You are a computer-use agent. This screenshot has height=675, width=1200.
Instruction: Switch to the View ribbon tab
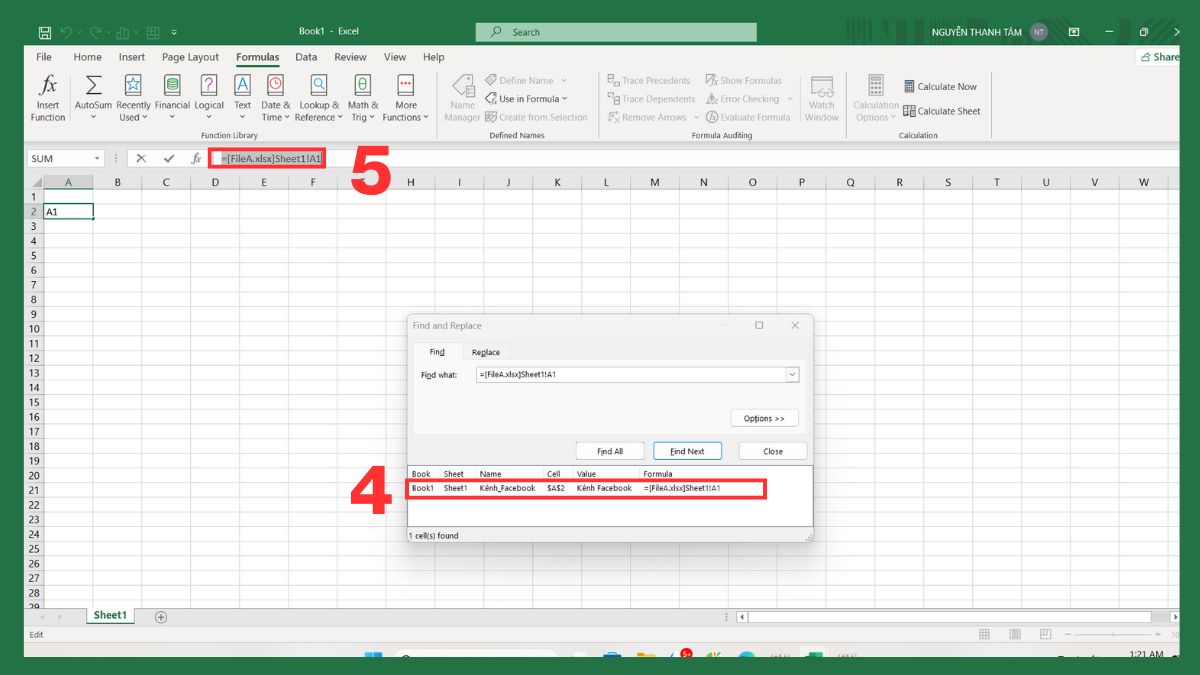pyautogui.click(x=395, y=57)
